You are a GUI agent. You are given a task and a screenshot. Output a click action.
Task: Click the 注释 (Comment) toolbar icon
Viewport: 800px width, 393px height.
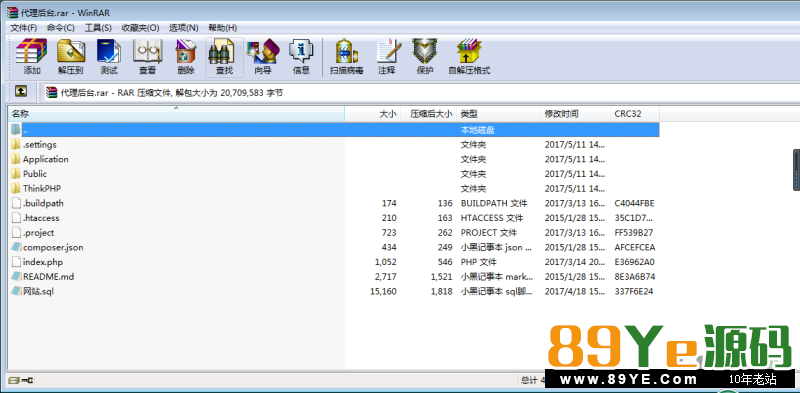pyautogui.click(x=387, y=57)
